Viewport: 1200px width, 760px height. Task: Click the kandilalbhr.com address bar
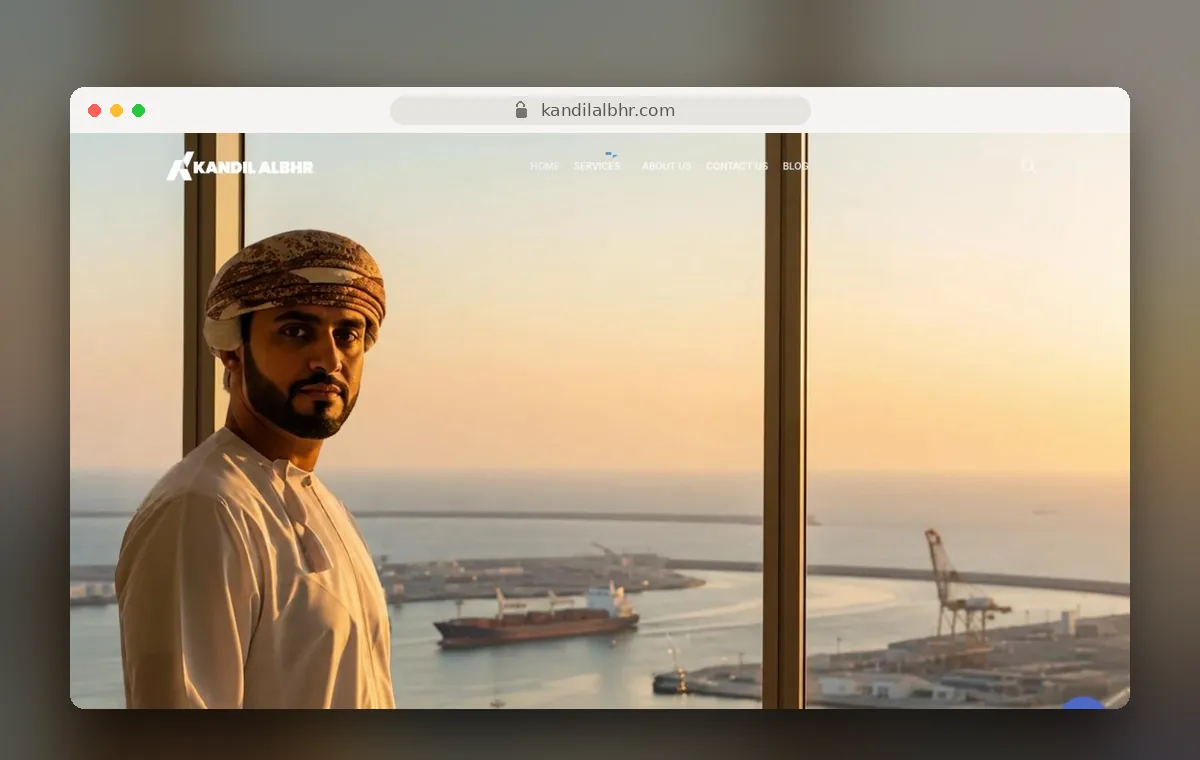point(600,110)
